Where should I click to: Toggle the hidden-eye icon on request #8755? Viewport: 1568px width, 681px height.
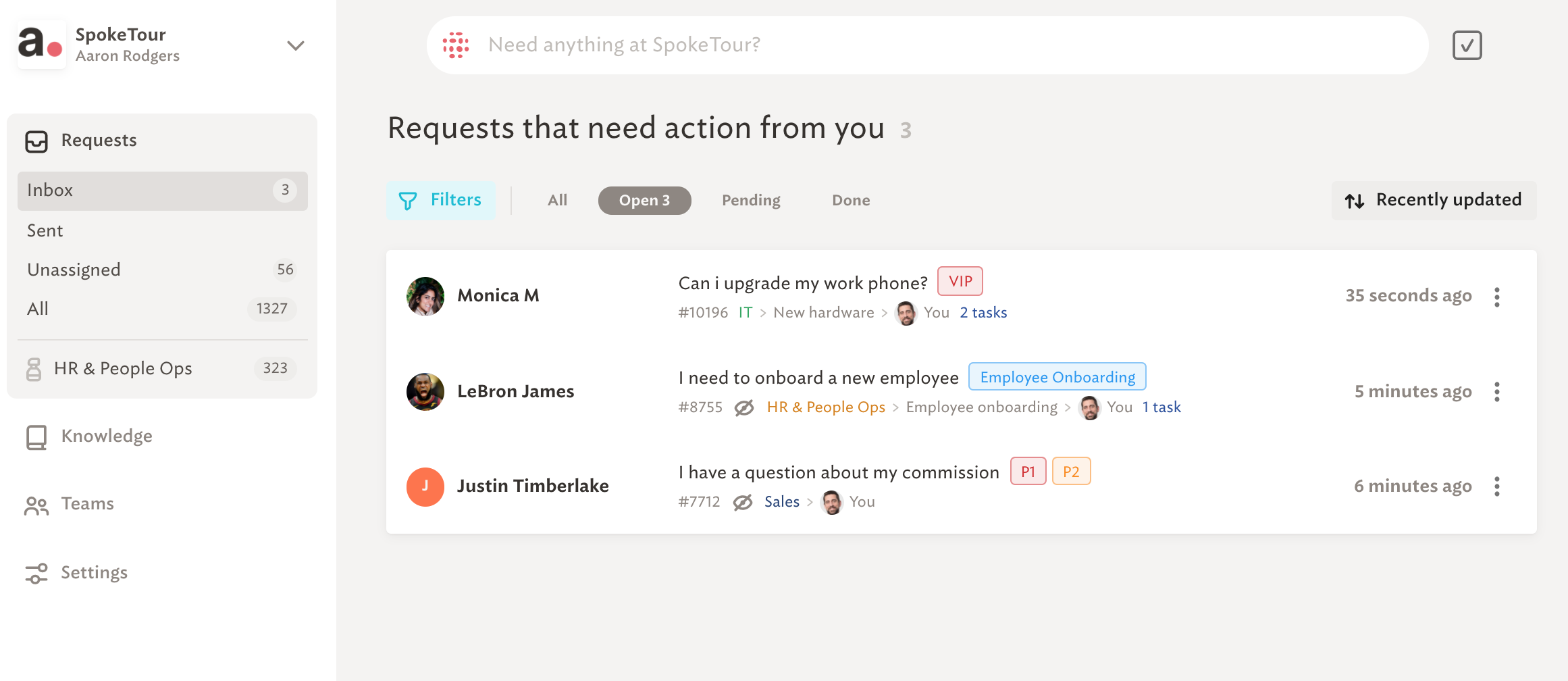[x=744, y=408]
